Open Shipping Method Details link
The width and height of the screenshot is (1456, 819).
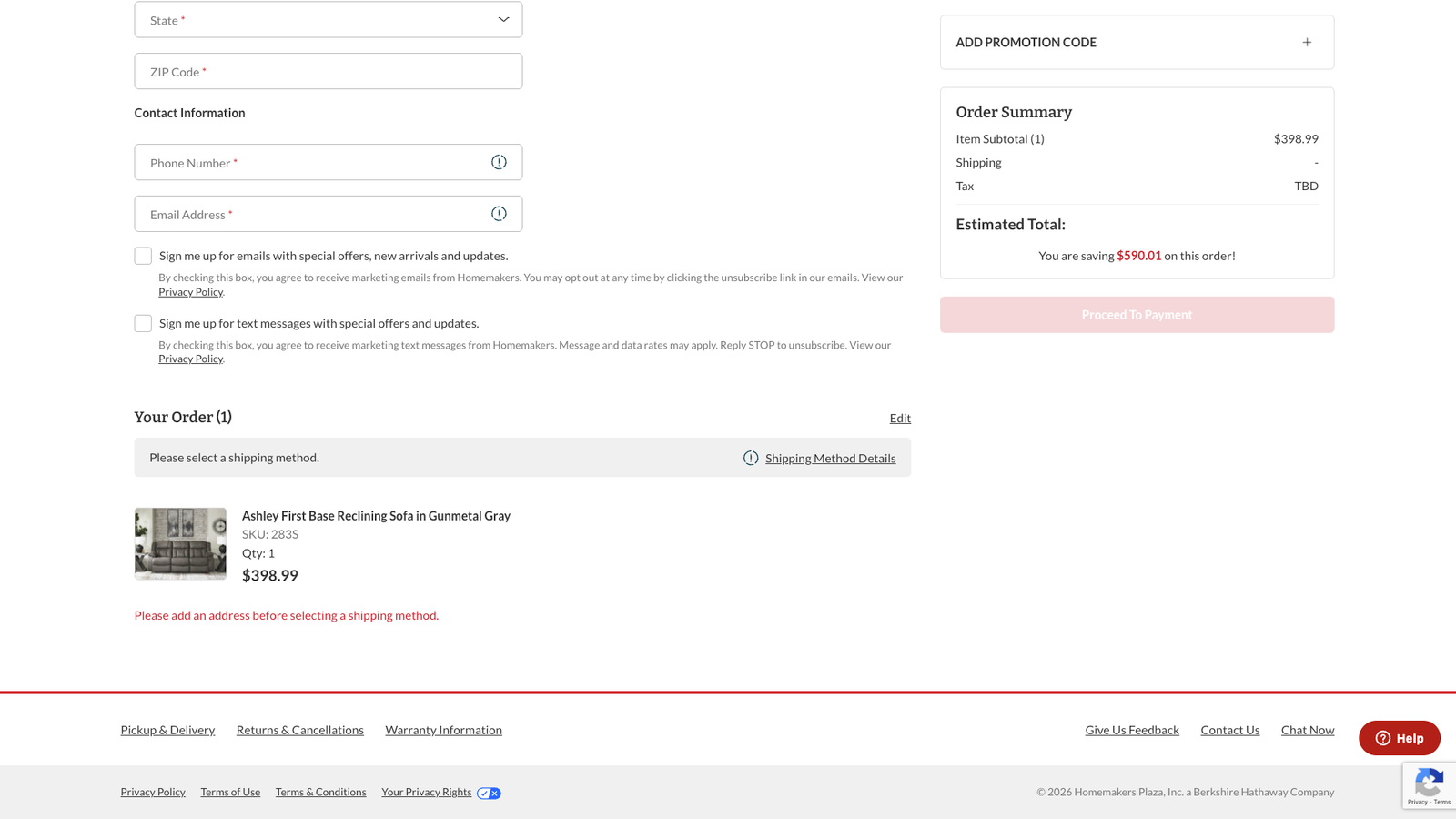[830, 458]
